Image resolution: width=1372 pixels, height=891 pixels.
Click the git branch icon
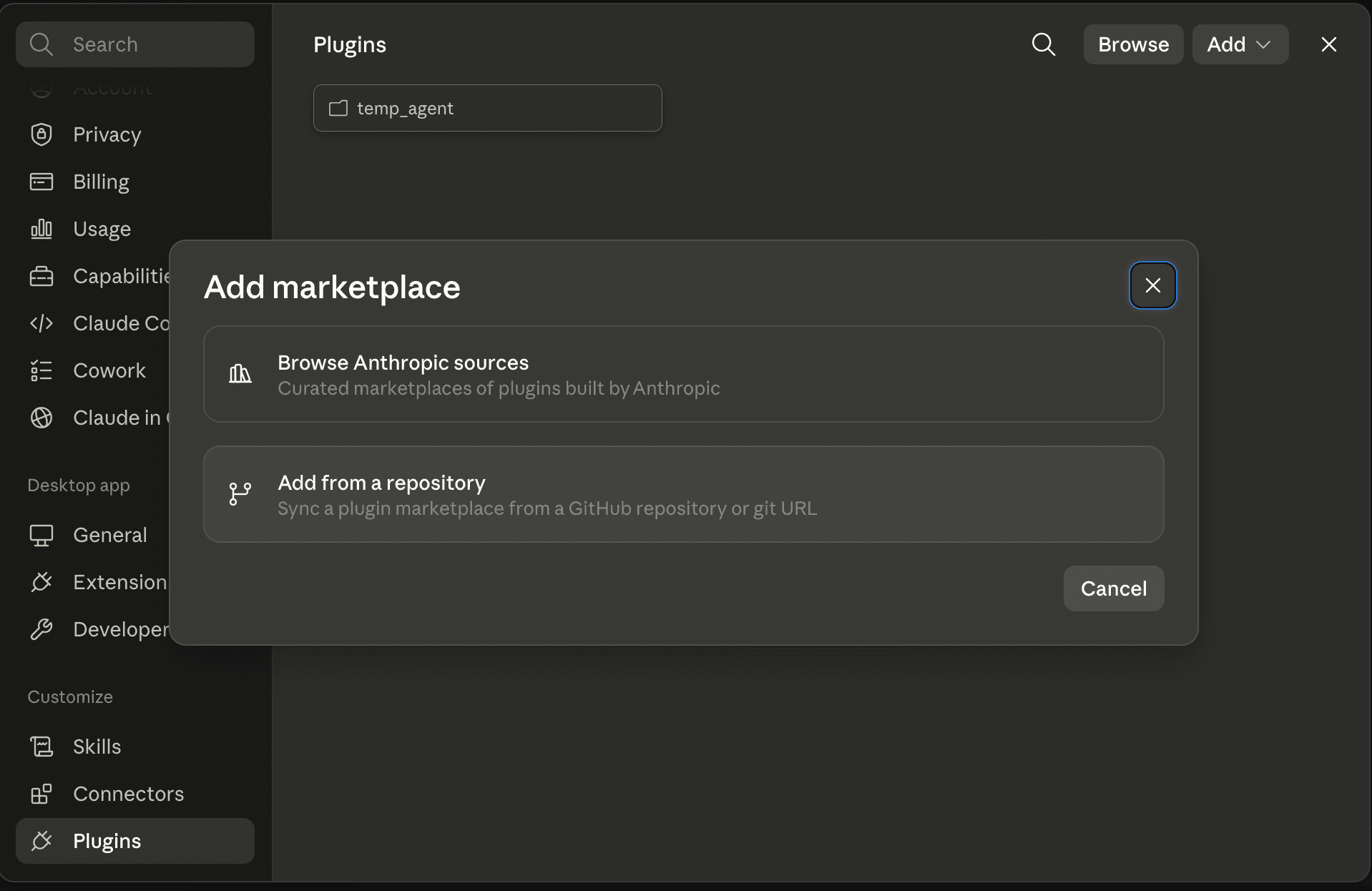pos(240,494)
